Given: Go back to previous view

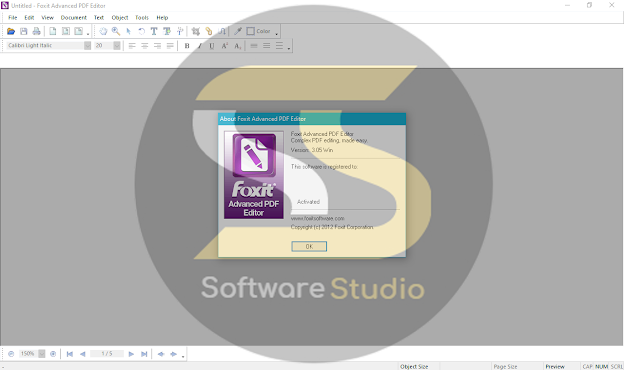Looking at the screenshot, I should click(x=161, y=354).
